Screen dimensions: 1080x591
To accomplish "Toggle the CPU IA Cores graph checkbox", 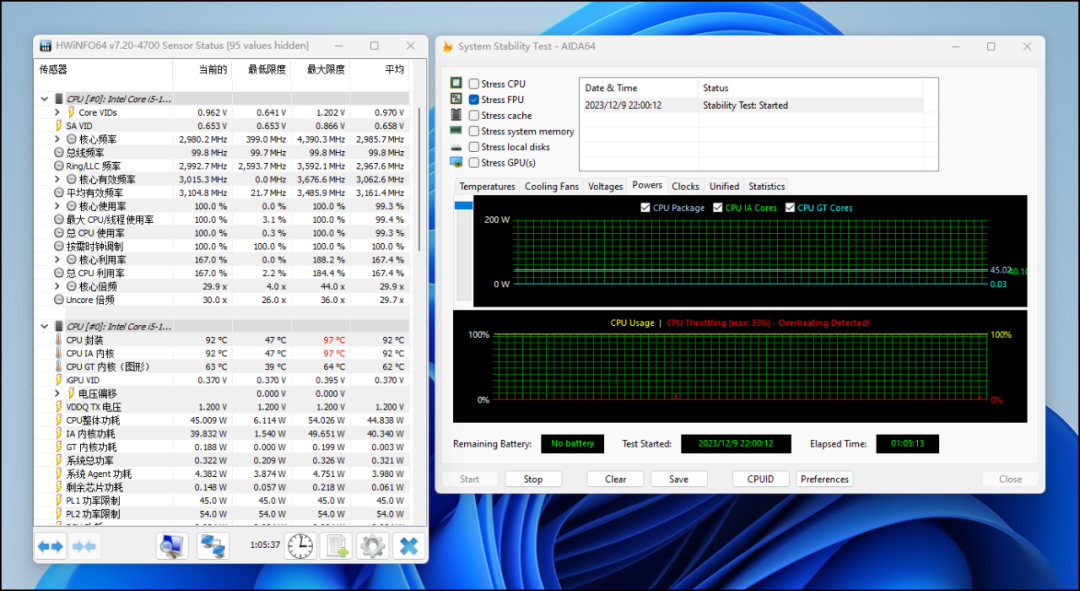I will (718, 207).
